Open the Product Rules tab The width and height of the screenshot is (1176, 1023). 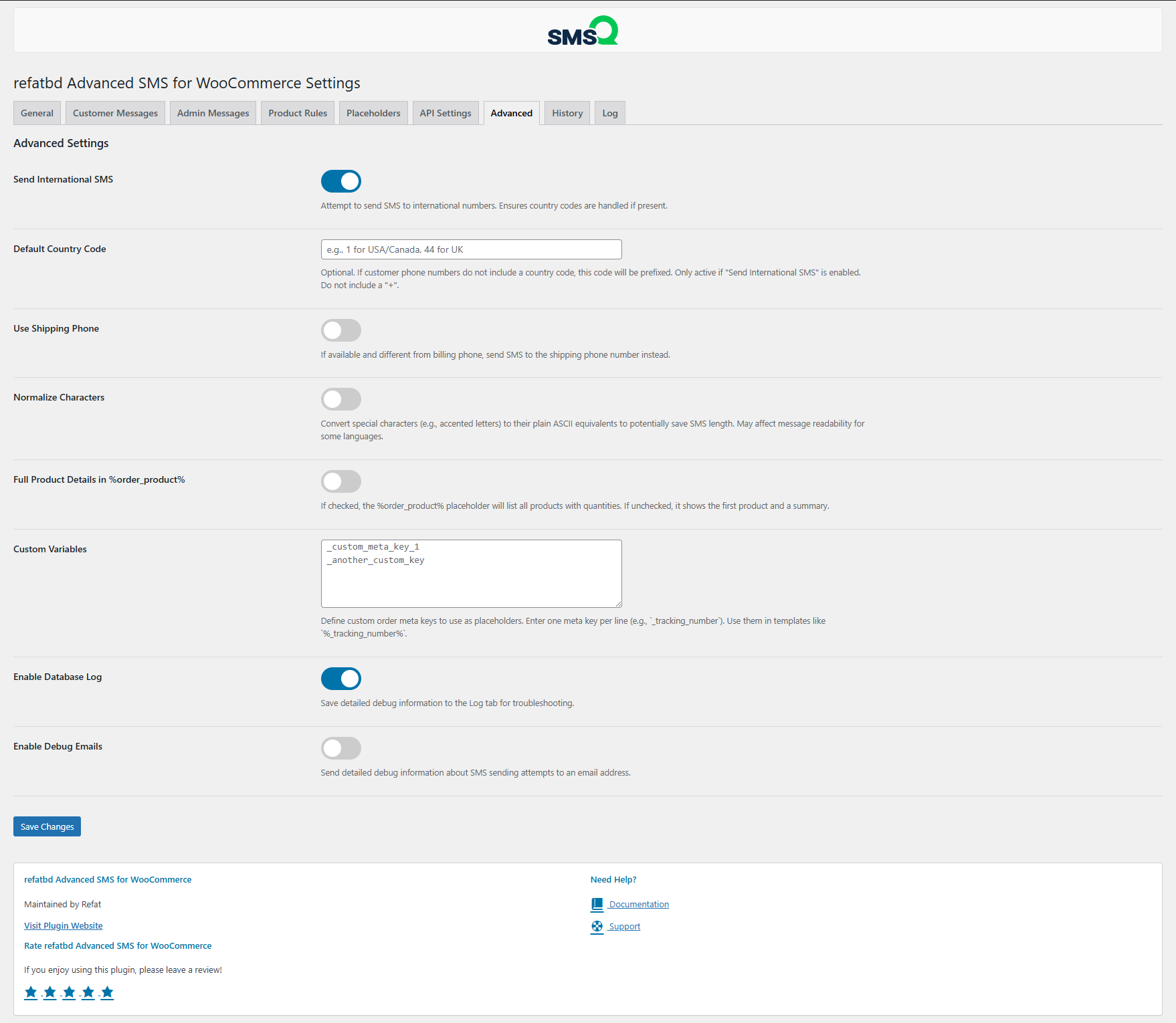point(298,113)
